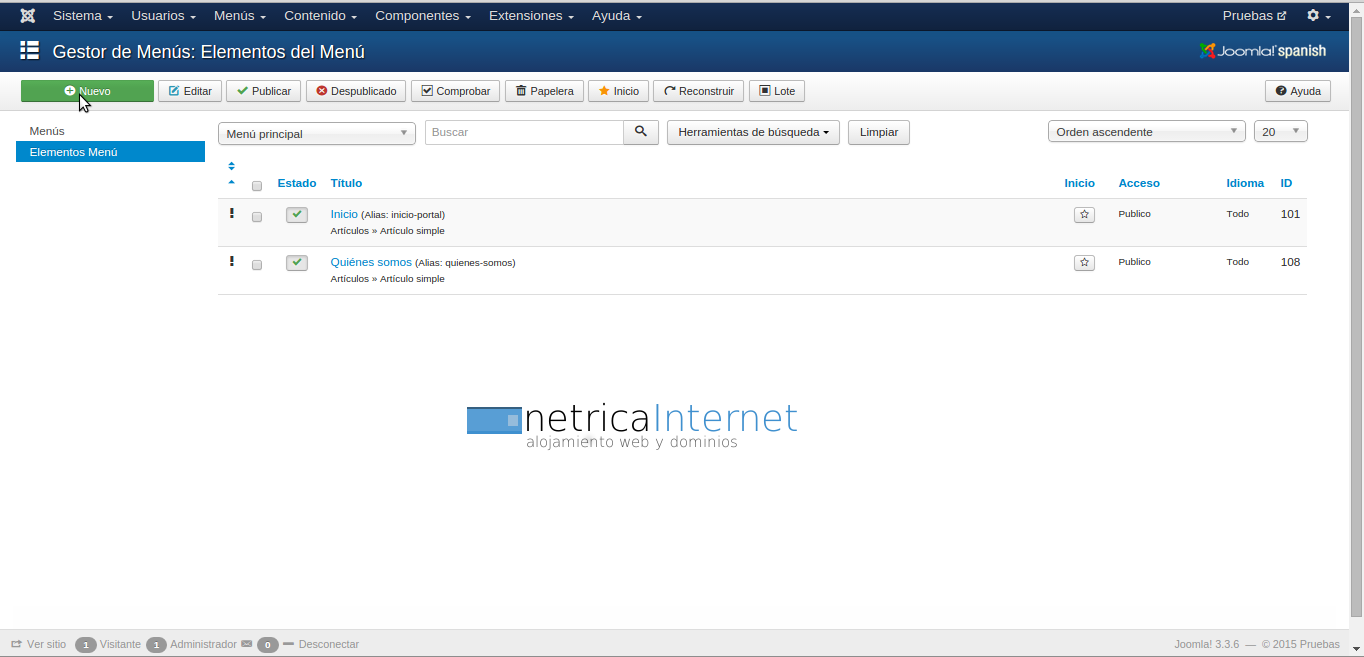
Task: Click the Reconstruir rebuild button
Action: (x=698, y=91)
